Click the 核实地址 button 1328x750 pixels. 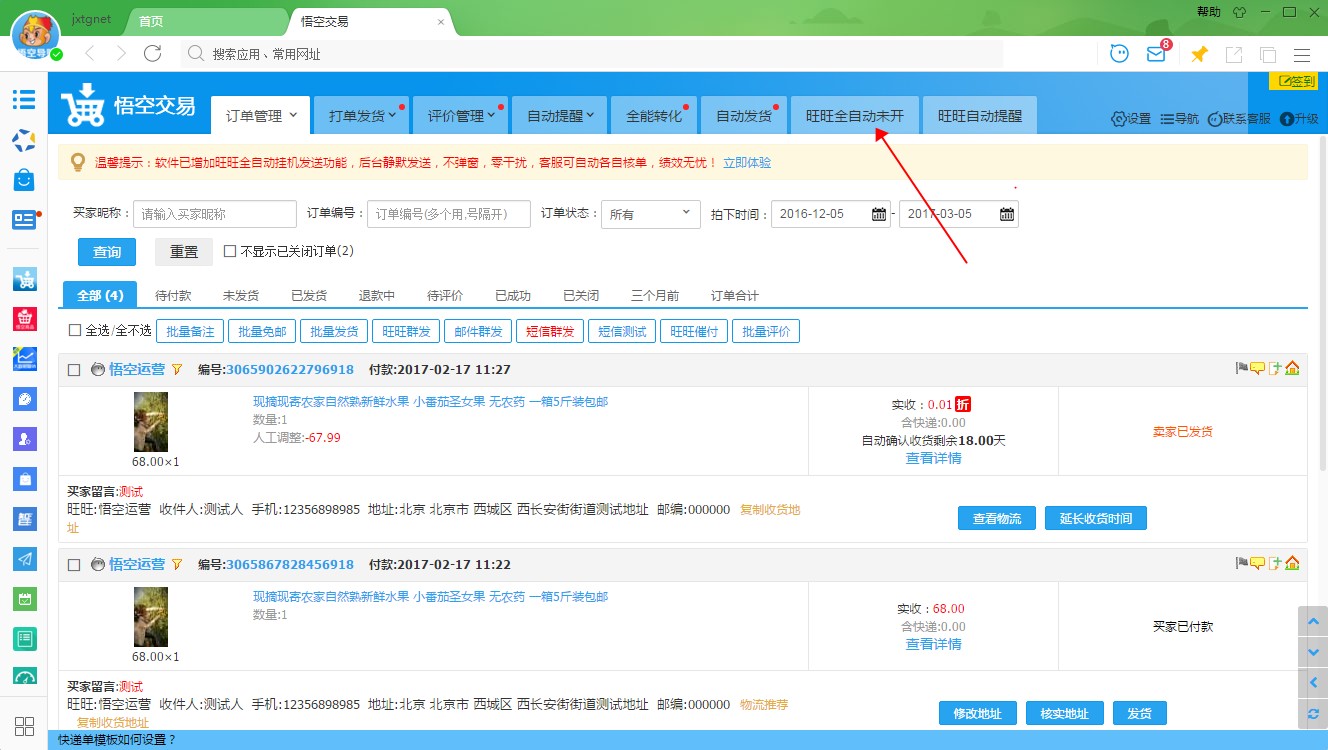click(1065, 713)
